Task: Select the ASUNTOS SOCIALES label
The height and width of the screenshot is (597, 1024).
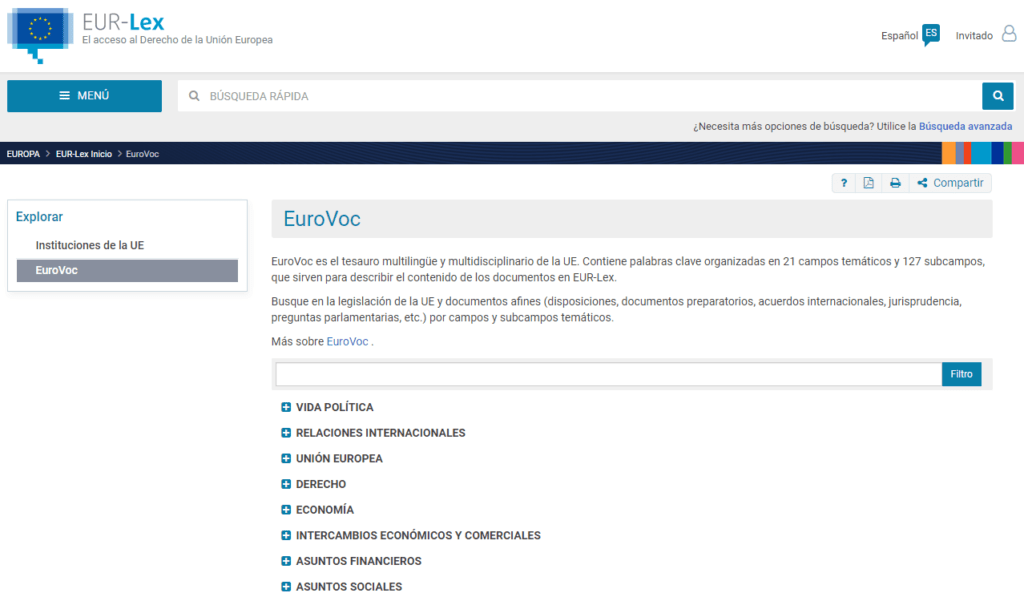Action: (349, 587)
